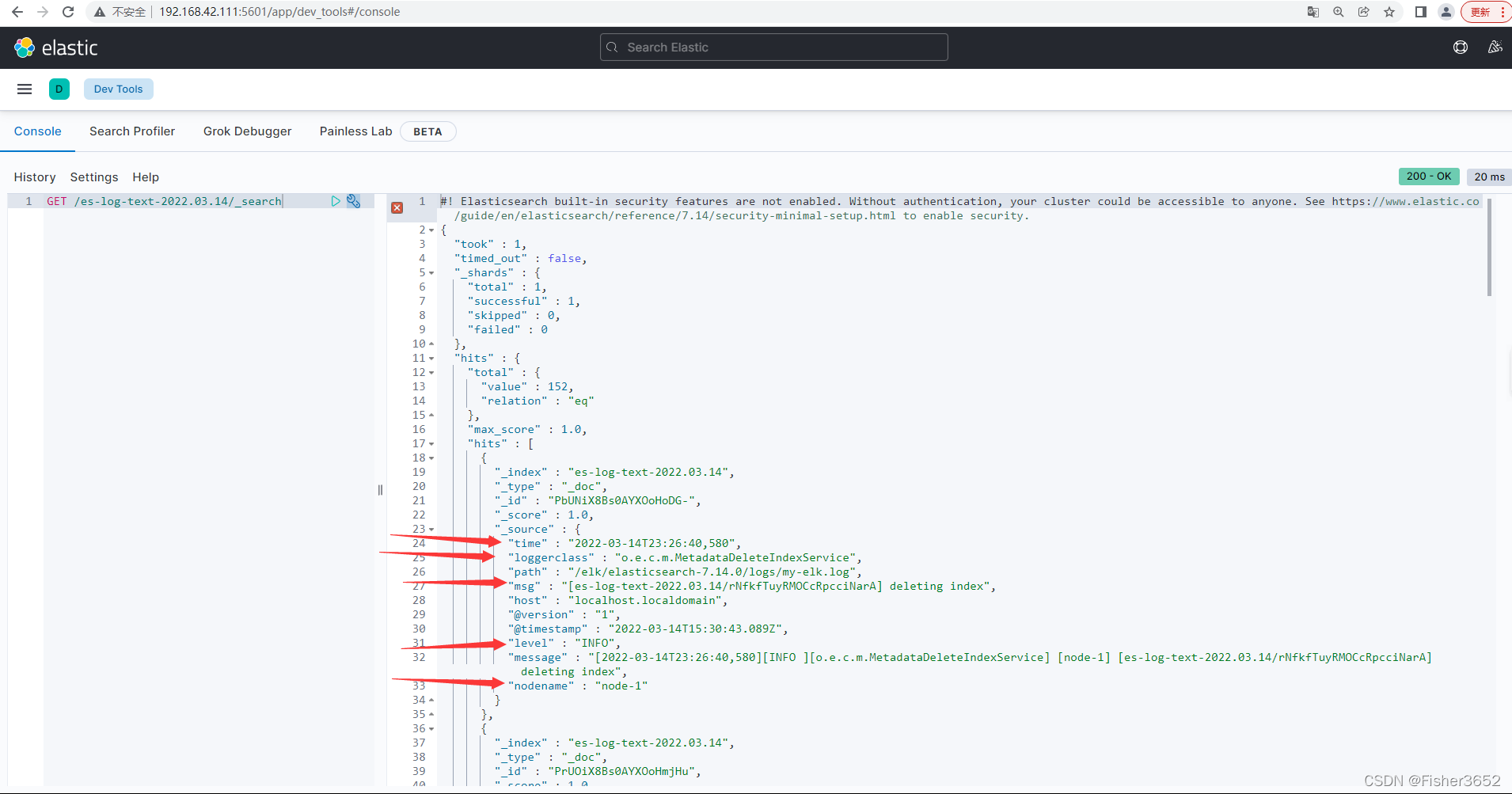Switch to the Grok Debugger tab

coord(247,131)
